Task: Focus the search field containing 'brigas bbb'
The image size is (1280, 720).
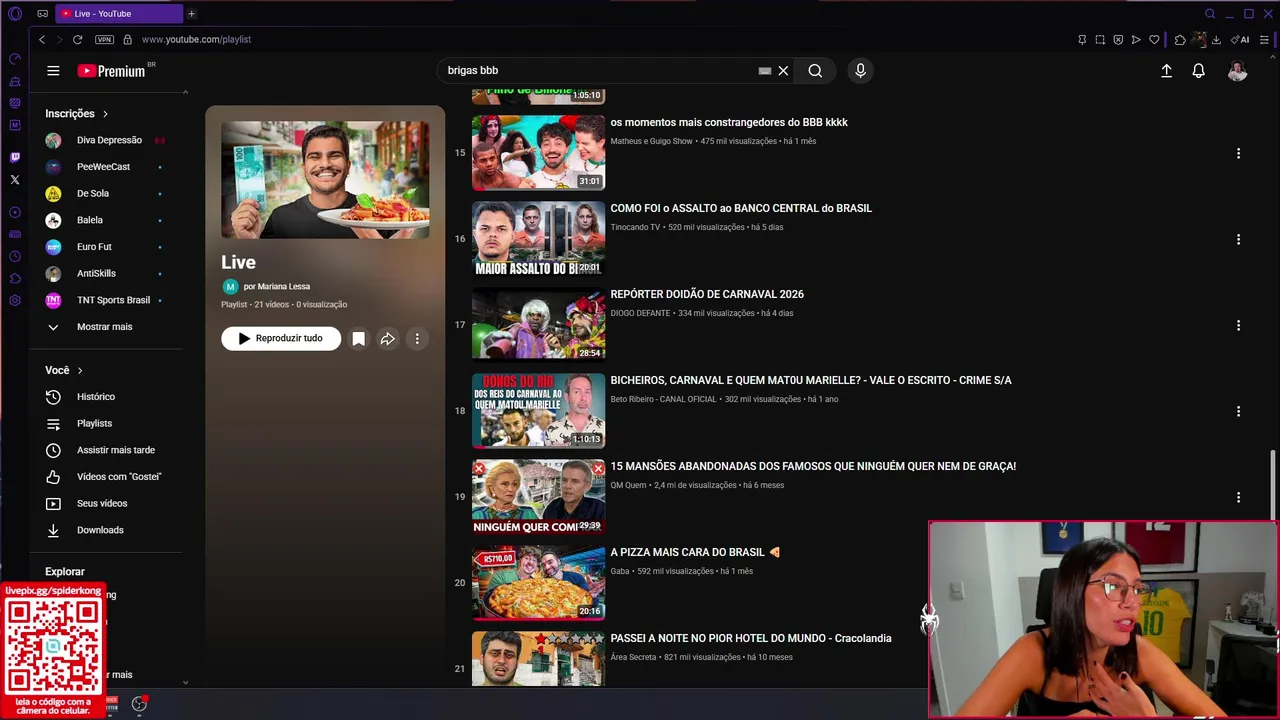Action: 598,71
